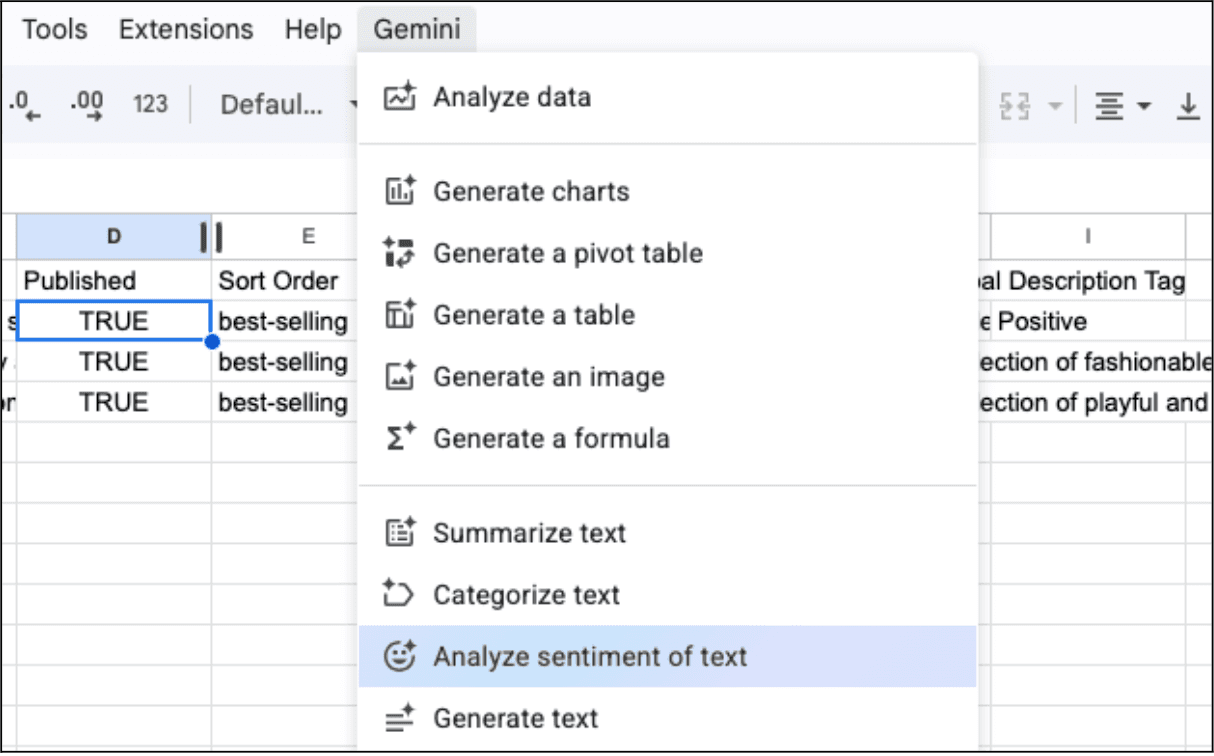Click the decrease decimal places icon

pyautogui.click(x=27, y=103)
